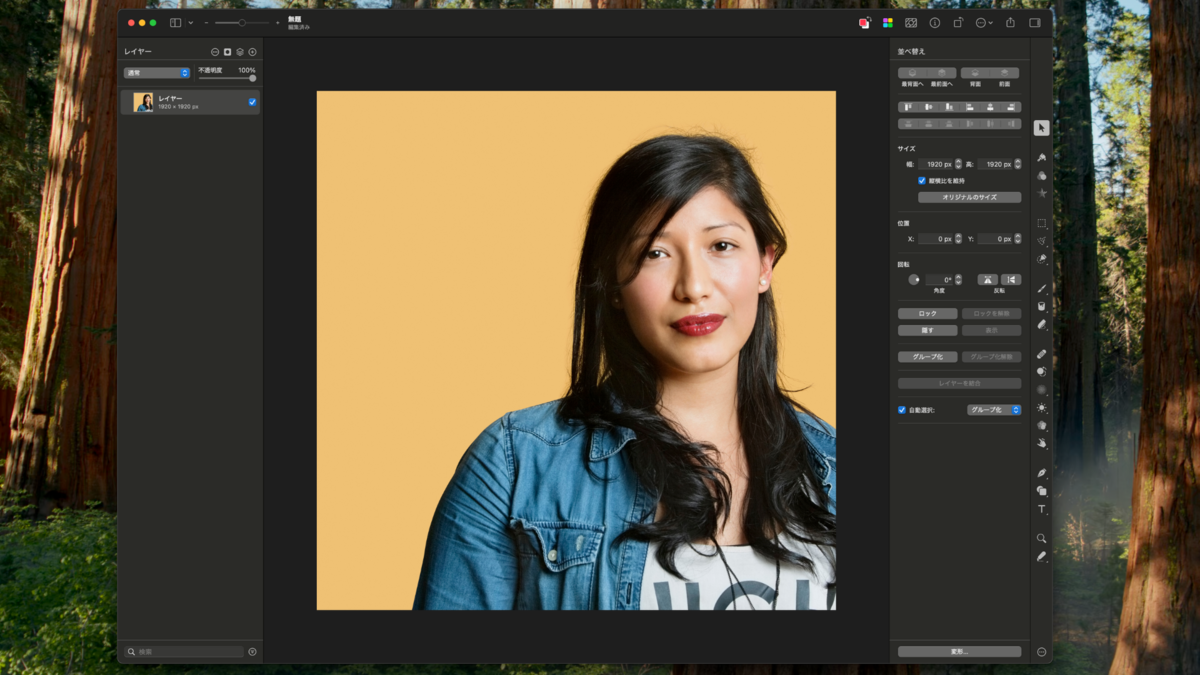
Task: Select the Pen tool
Action: (1041, 473)
